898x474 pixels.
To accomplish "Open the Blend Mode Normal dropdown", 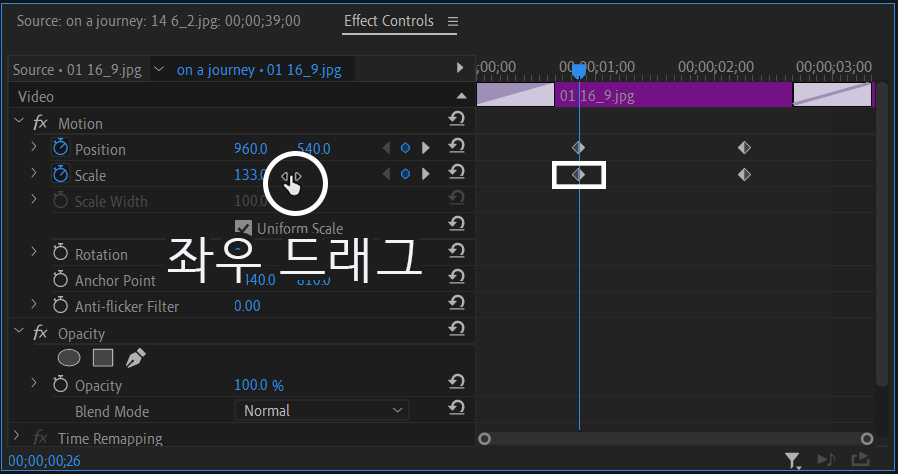I will coord(322,410).
